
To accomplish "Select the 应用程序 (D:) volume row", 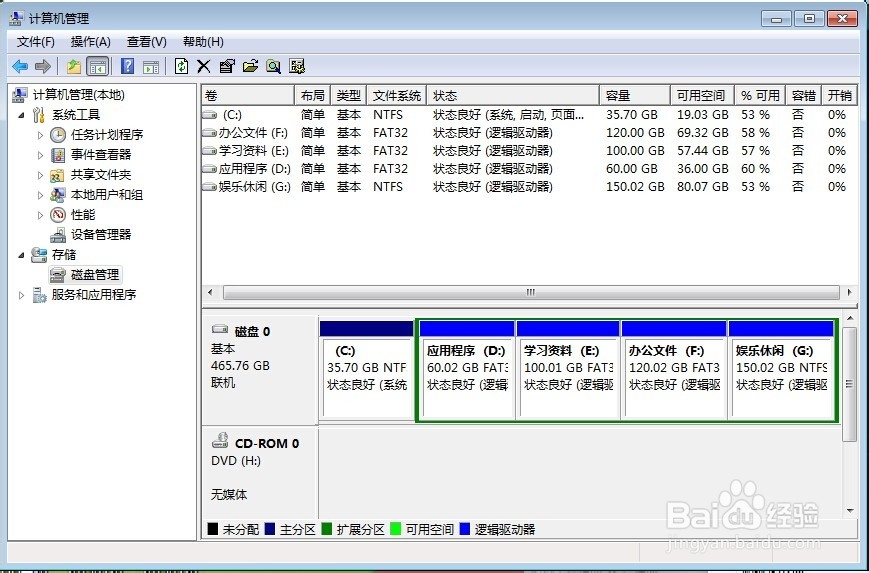I will coord(529,168).
